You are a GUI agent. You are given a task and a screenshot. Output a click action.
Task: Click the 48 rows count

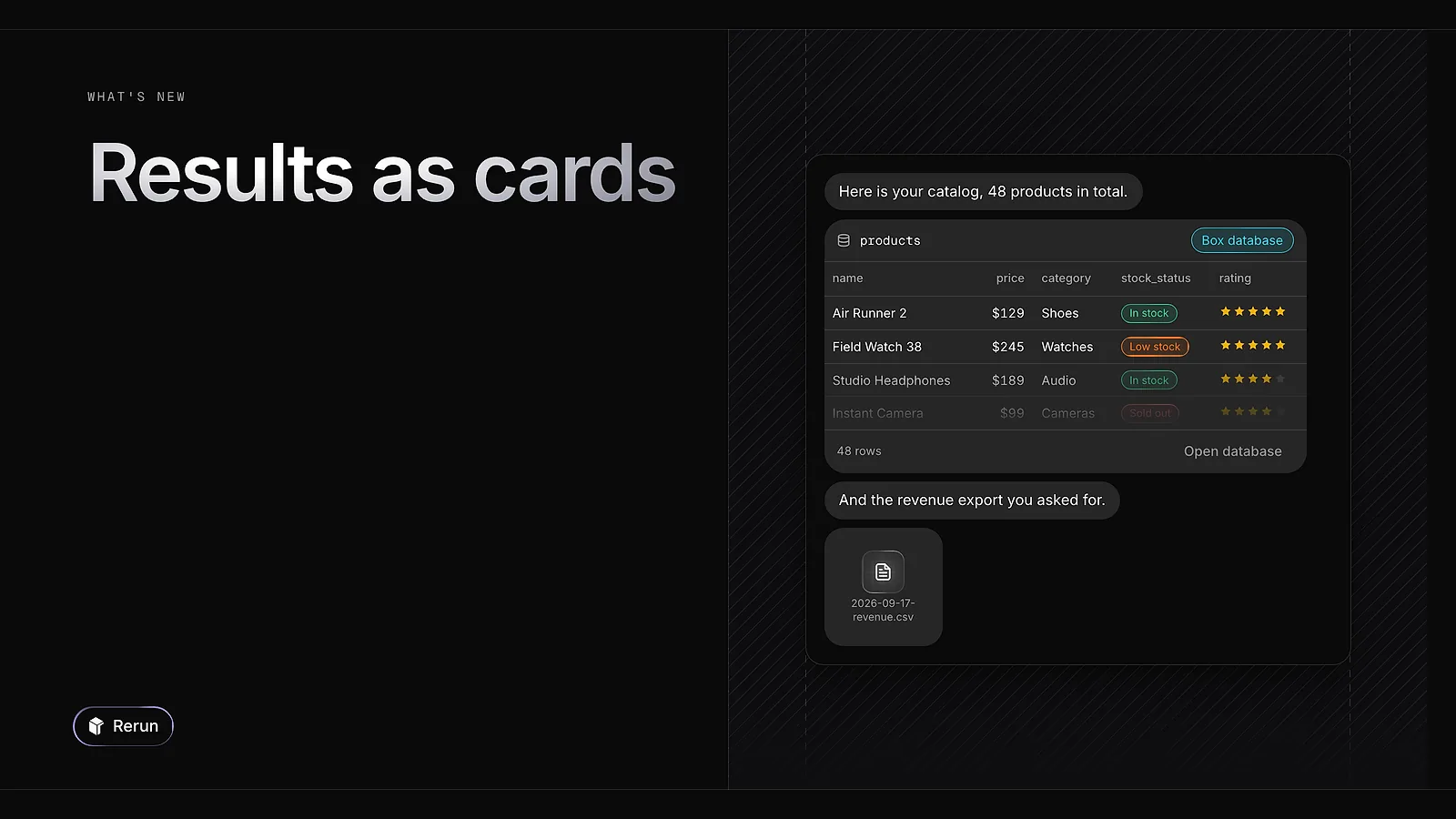click(859, 451)
